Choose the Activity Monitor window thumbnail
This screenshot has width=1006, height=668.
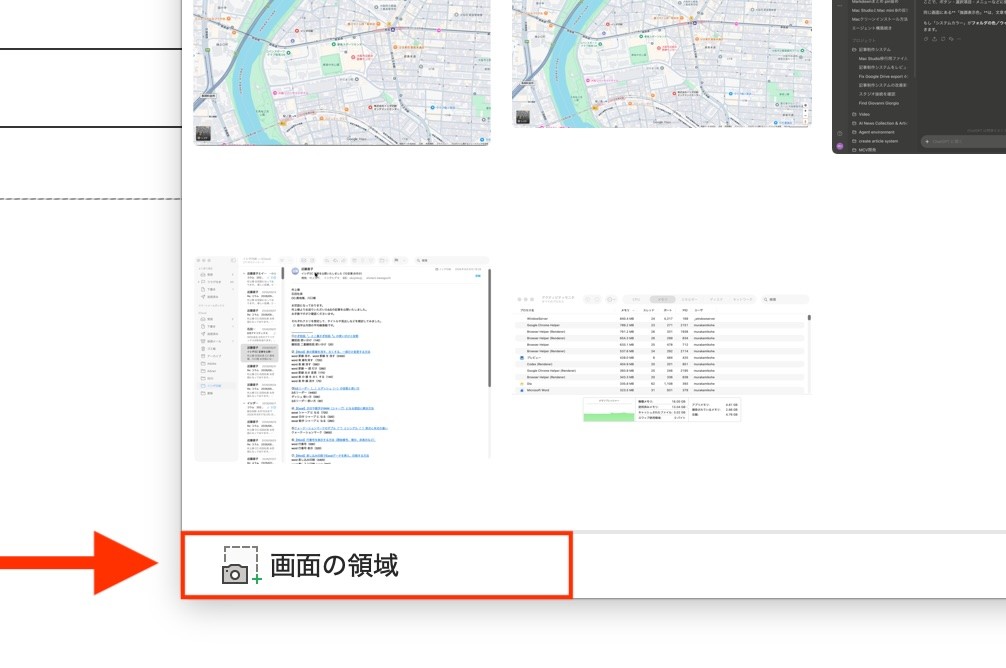(661, 358)
